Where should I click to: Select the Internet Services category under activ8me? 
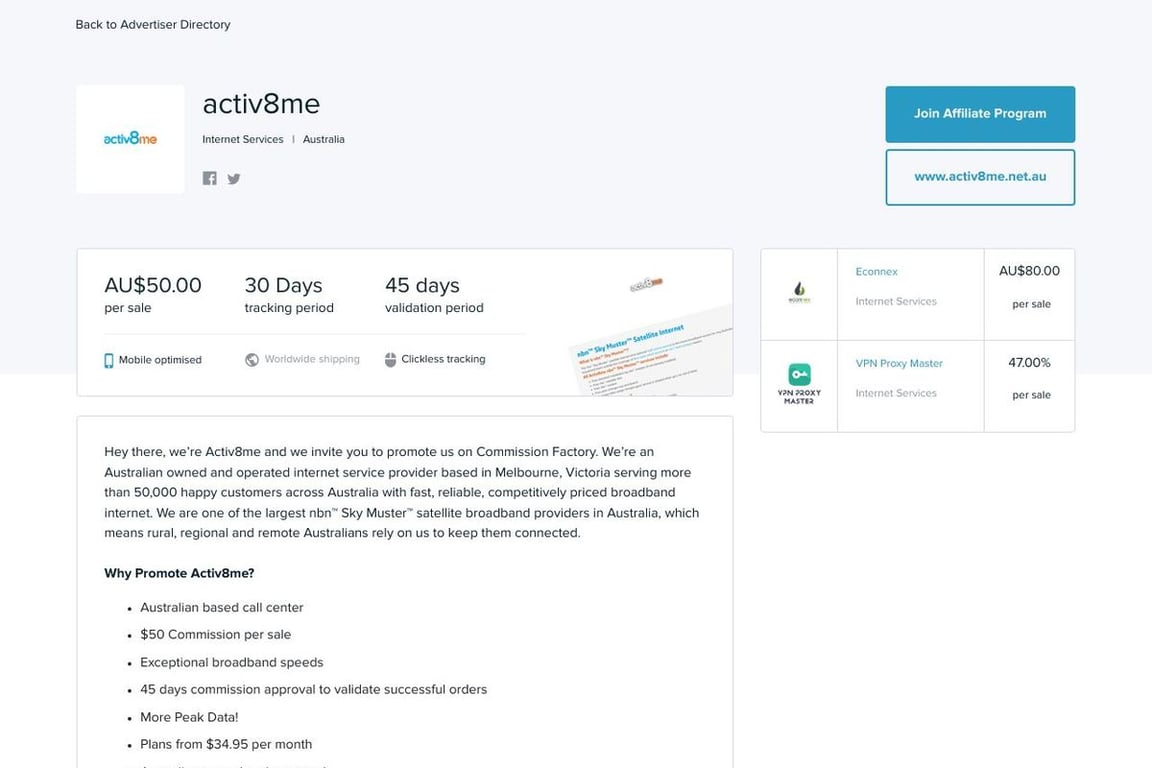pos(242,139)
